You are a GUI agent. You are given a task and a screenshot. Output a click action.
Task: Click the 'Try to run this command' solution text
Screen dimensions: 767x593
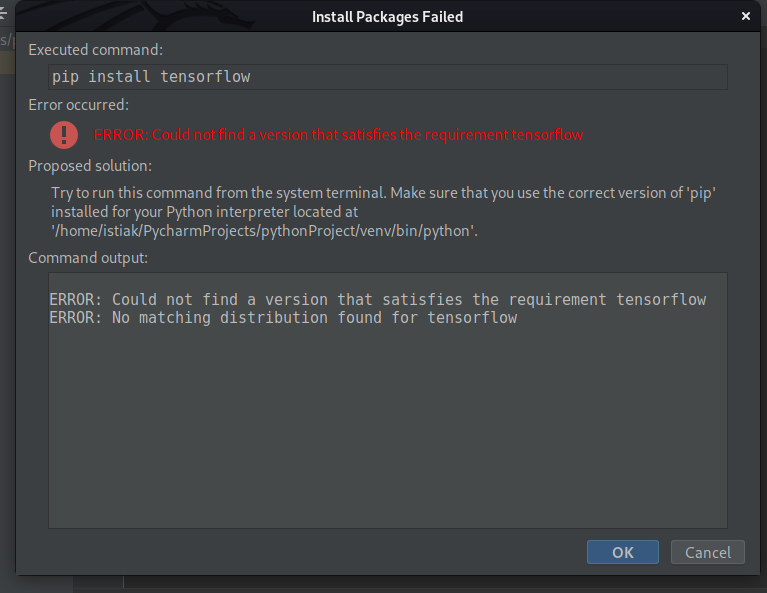tap(384, 193)
